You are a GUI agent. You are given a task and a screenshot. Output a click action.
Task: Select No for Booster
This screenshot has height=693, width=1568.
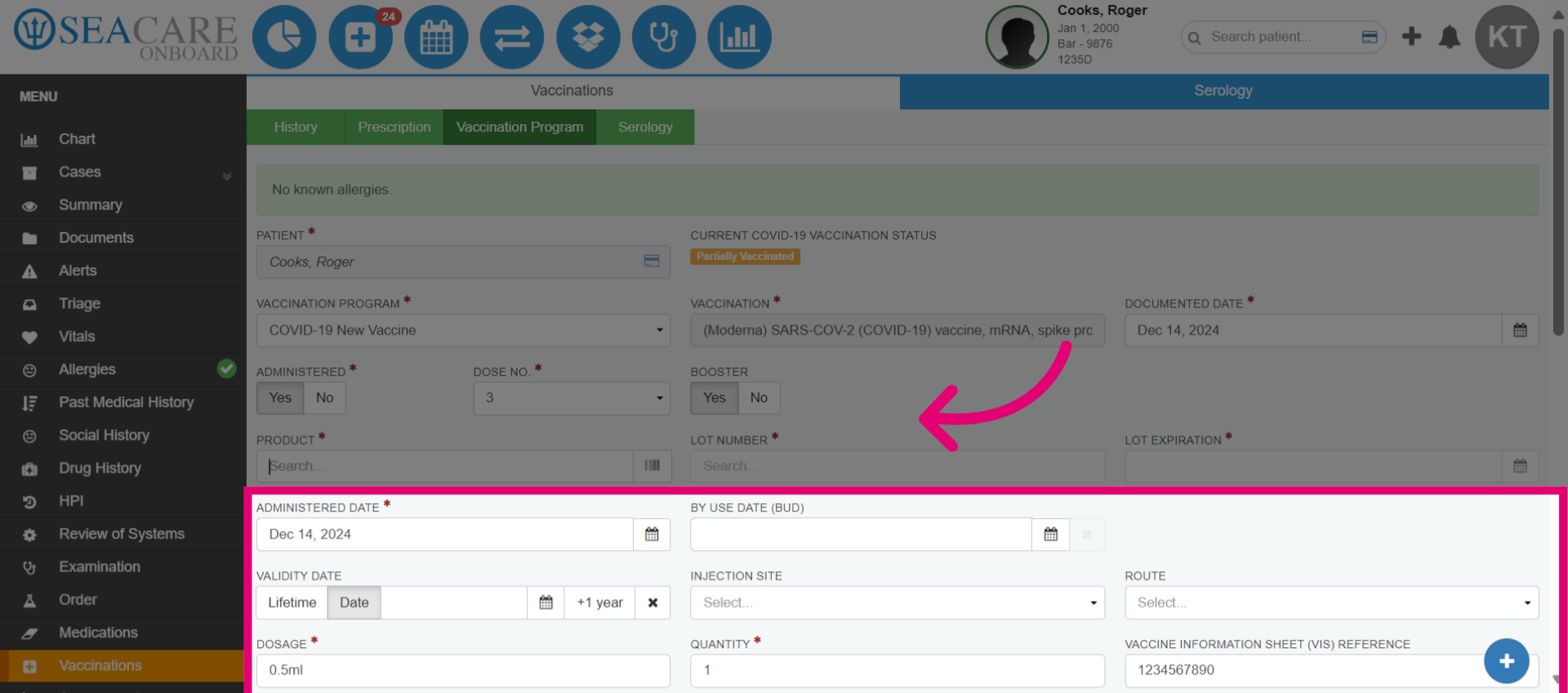point(759,398)
